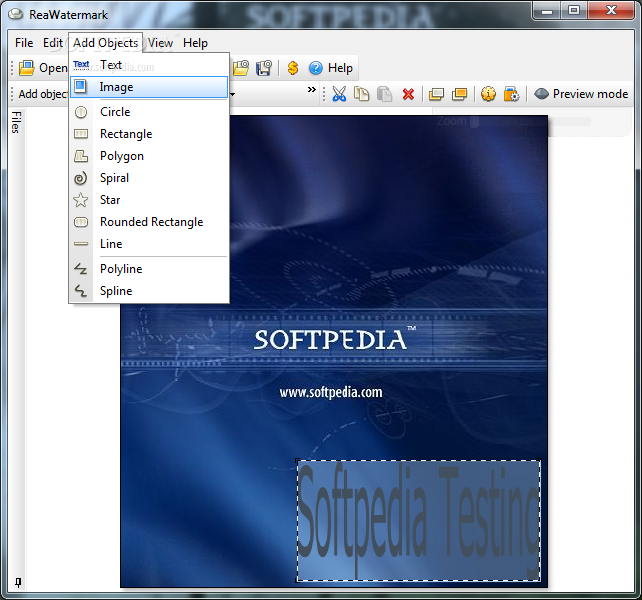642x600 pixels.
Task: Click the scissors Cut icon
Action: pyautogui.click(x=339, y=94)
